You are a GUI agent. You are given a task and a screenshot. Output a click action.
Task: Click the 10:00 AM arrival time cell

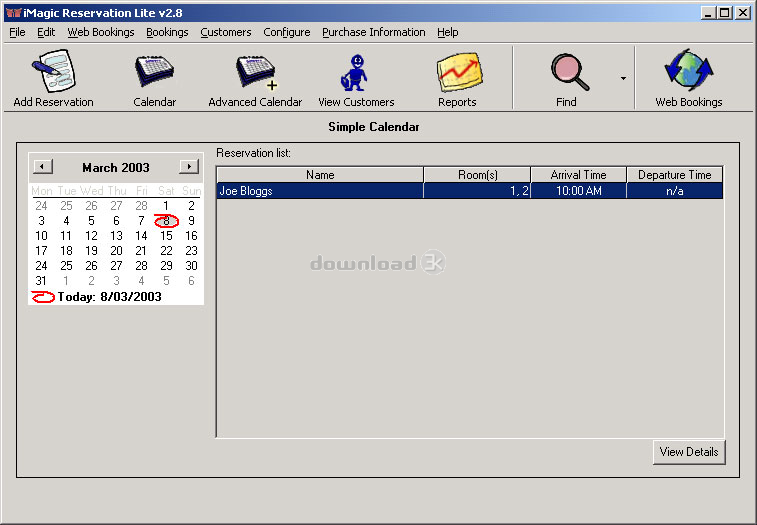(x=578, y=191)
